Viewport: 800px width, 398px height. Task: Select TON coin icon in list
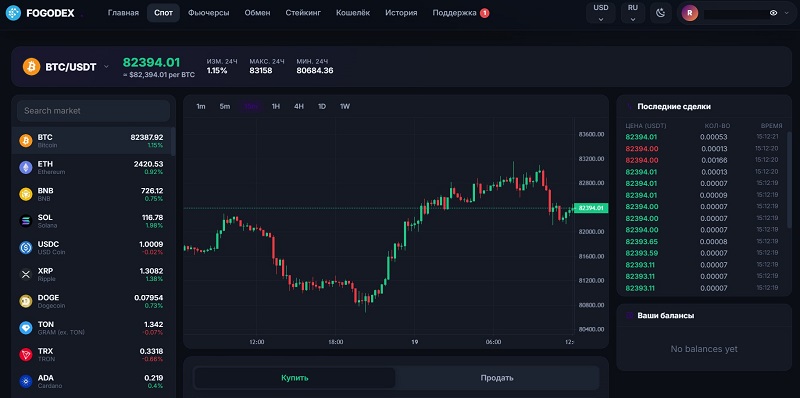[x=26, y=328]
